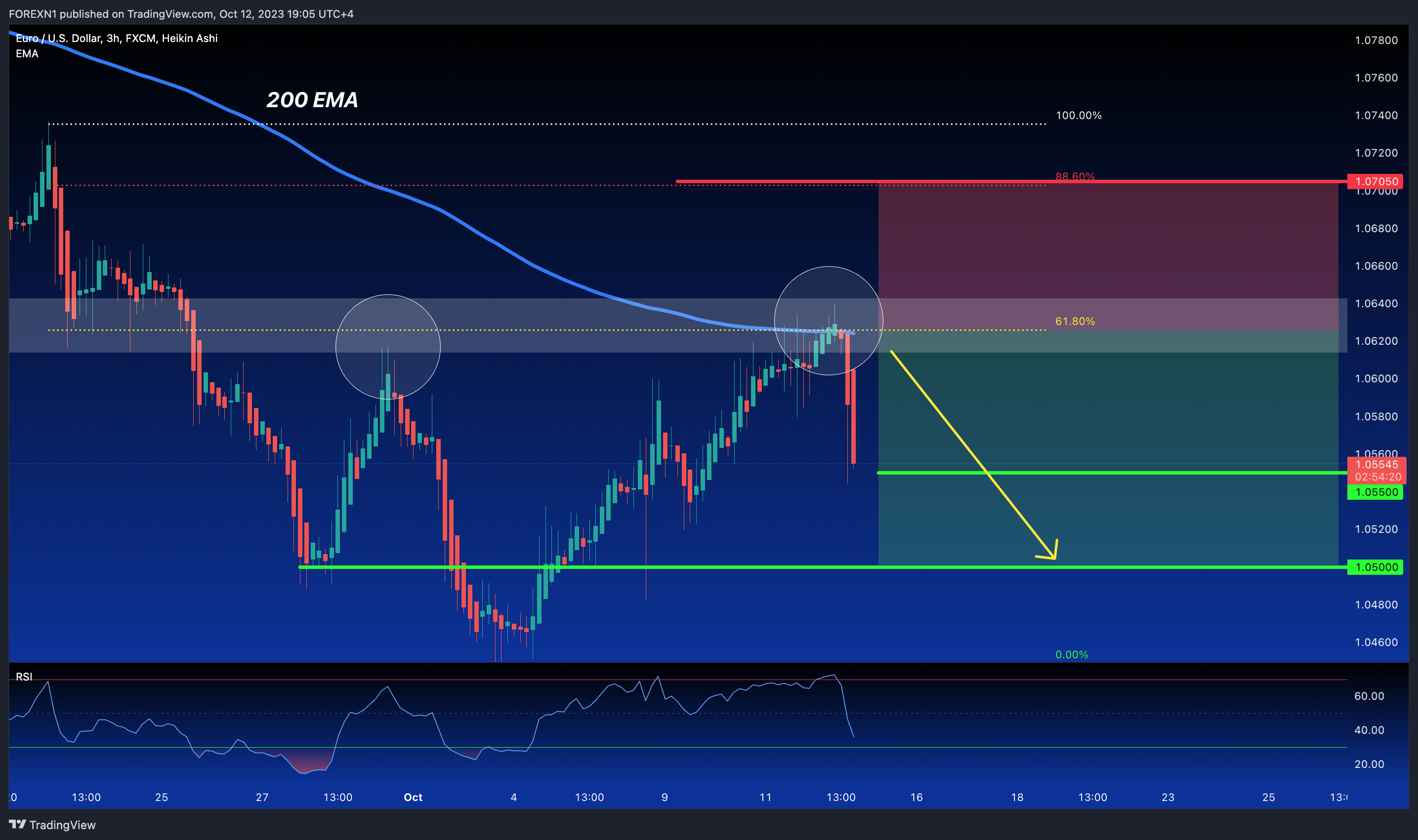The image size is (1418, 840).
Task: Click the 1.06600 price axis value
Action: point(1376,266)
